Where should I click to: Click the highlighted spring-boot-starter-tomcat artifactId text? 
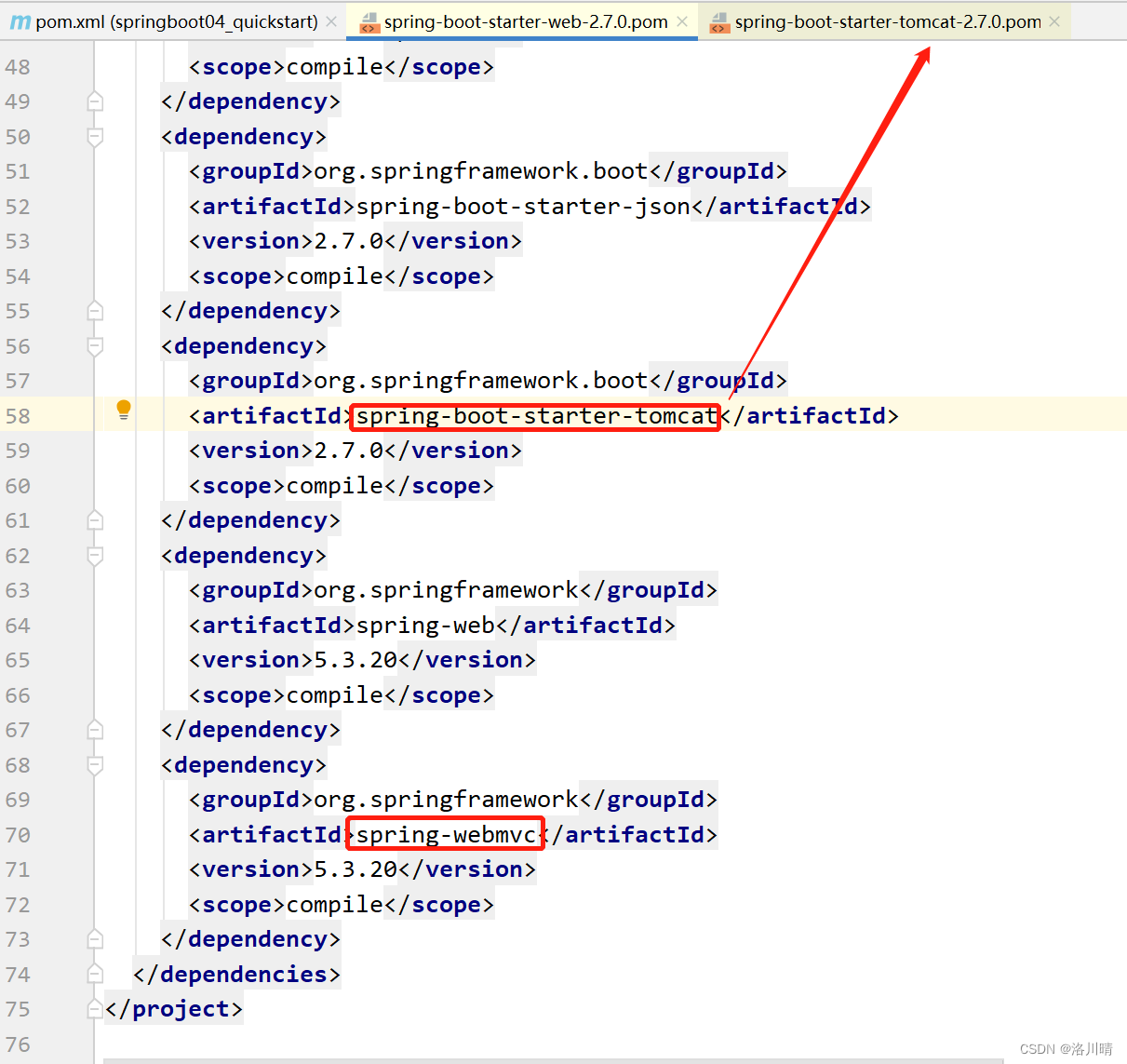coord(534,416)
